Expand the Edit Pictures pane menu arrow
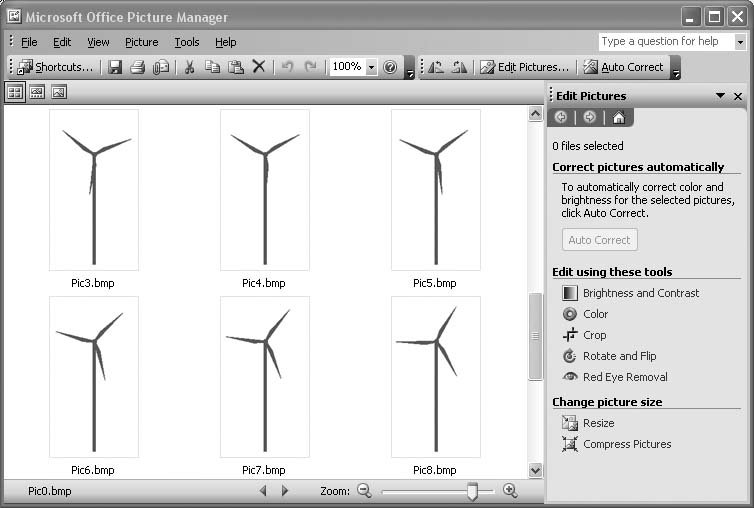The image size is (754, 508). pyautogui.click(x=720, y=96)
